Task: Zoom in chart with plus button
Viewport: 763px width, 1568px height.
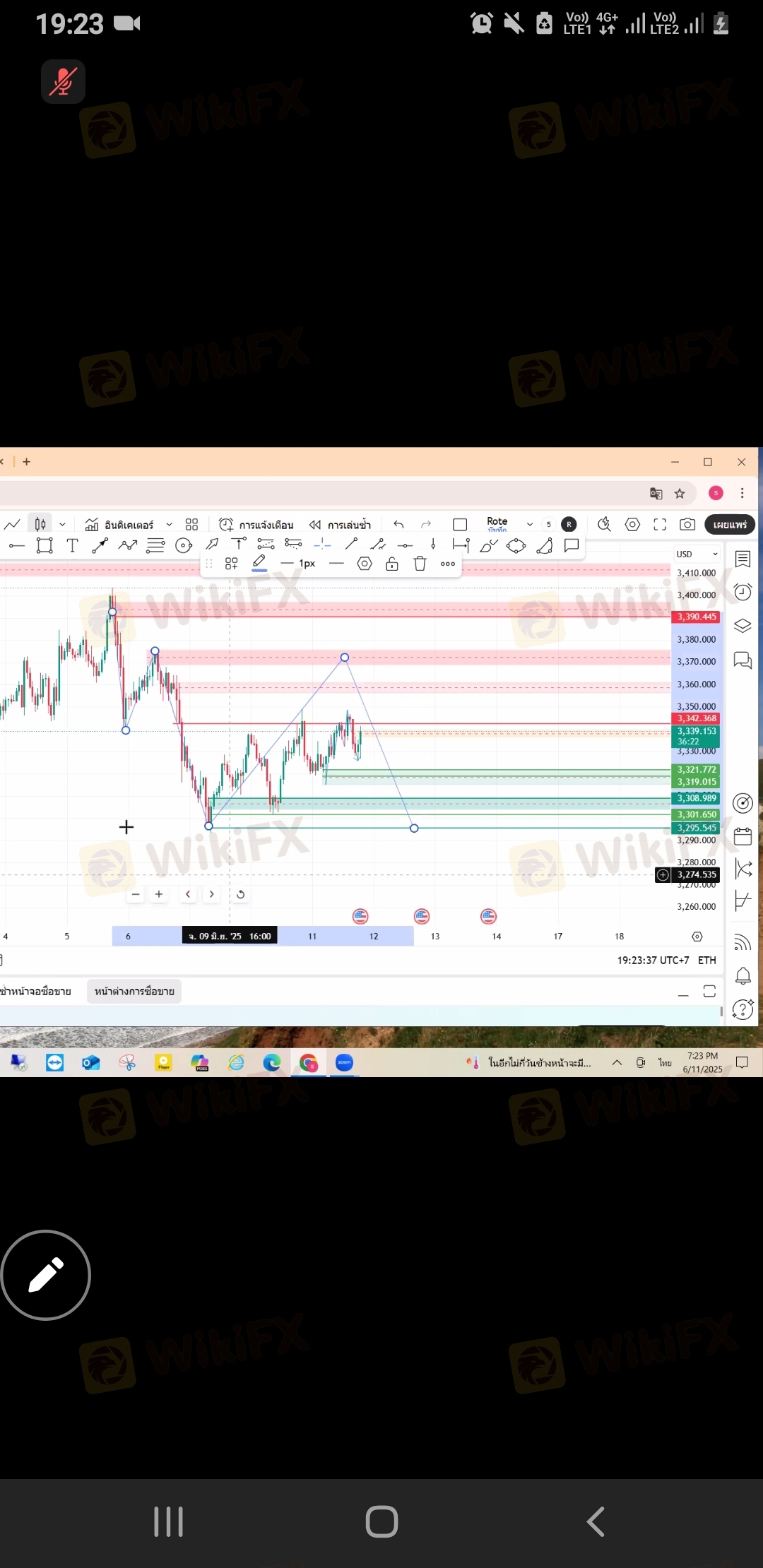Action: [159, 894]
